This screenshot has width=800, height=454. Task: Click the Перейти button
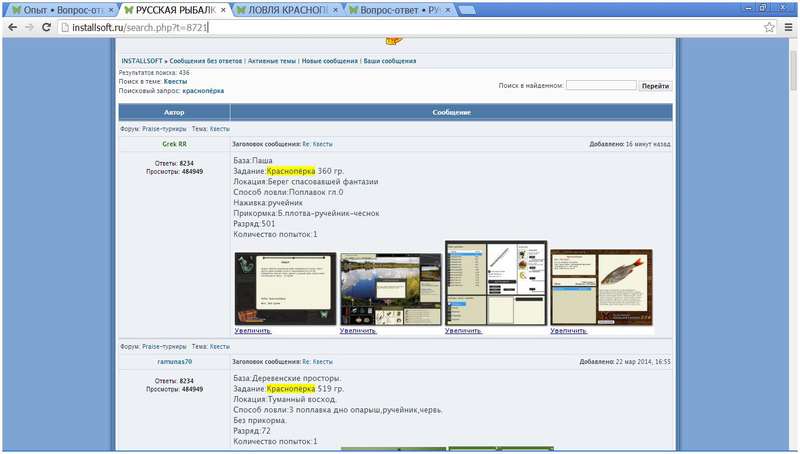[655, 86]
